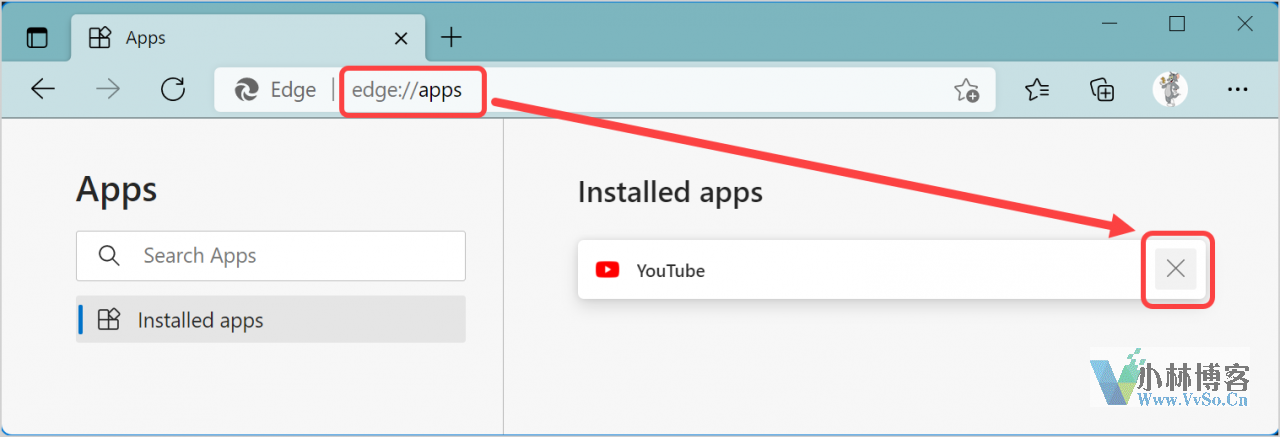Viewport: 1280px width, 437px height.
Task: Click the Installed apps sidebar grid icon
Action: (x=108, y=320)
